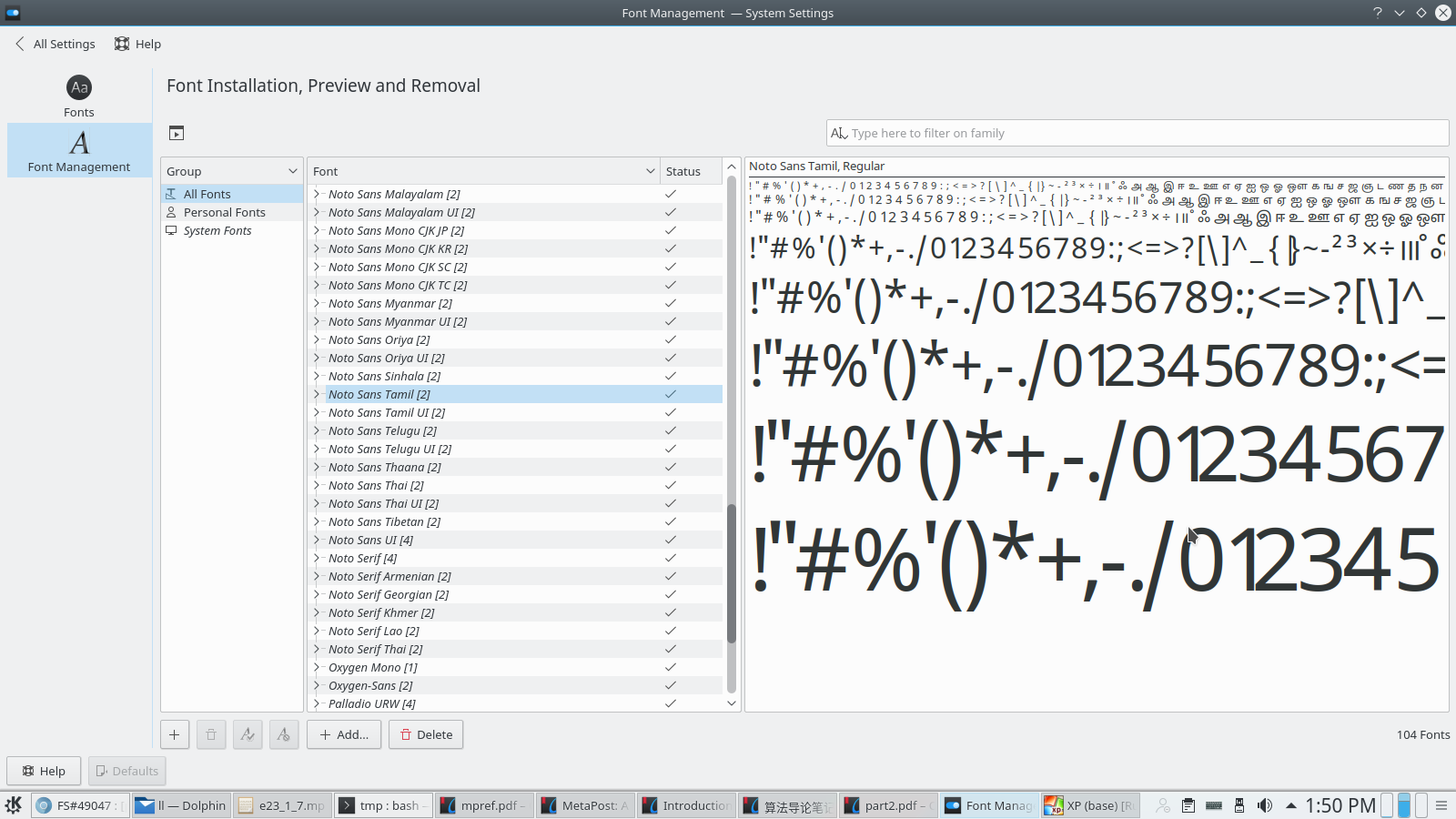
Task: Expand the Noto Sans Tamil font family
Action: (x=317, y=394)
